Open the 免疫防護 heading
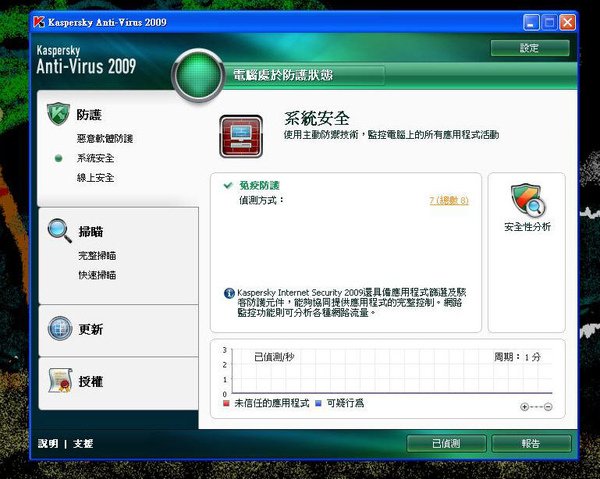Viewport: 600px width, 479px height. click(259, 186)
